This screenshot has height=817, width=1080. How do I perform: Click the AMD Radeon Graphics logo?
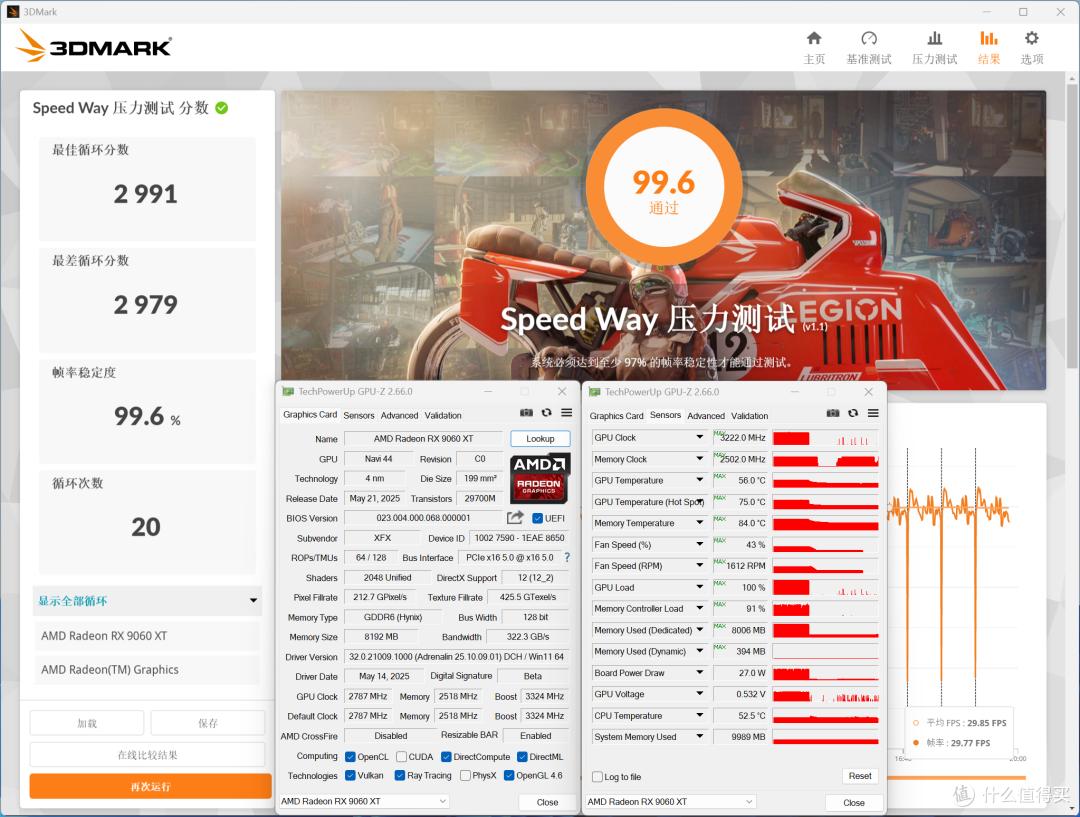(x=539, y=479)
